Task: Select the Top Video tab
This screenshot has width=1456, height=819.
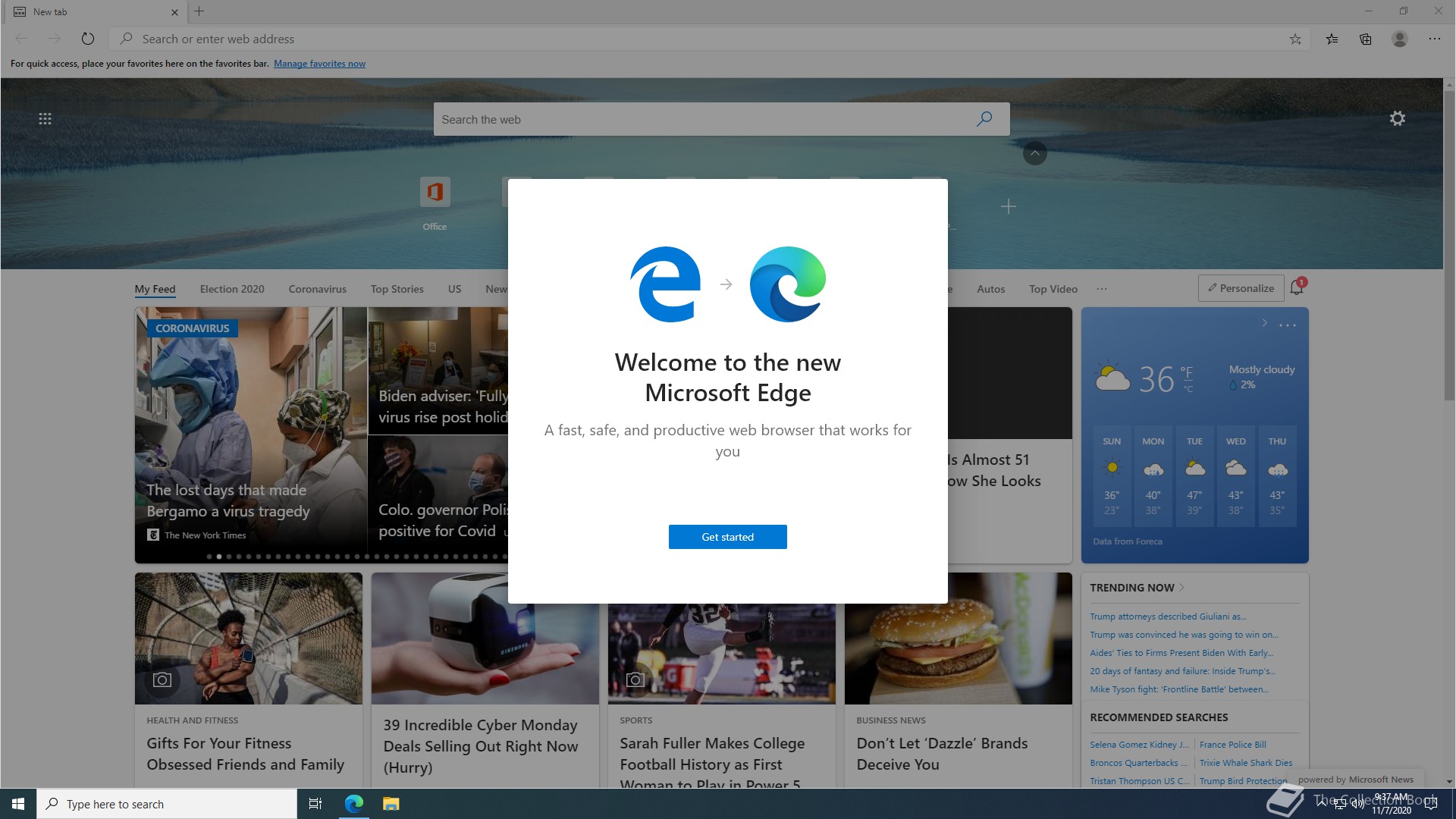Action: point(1053,289)
